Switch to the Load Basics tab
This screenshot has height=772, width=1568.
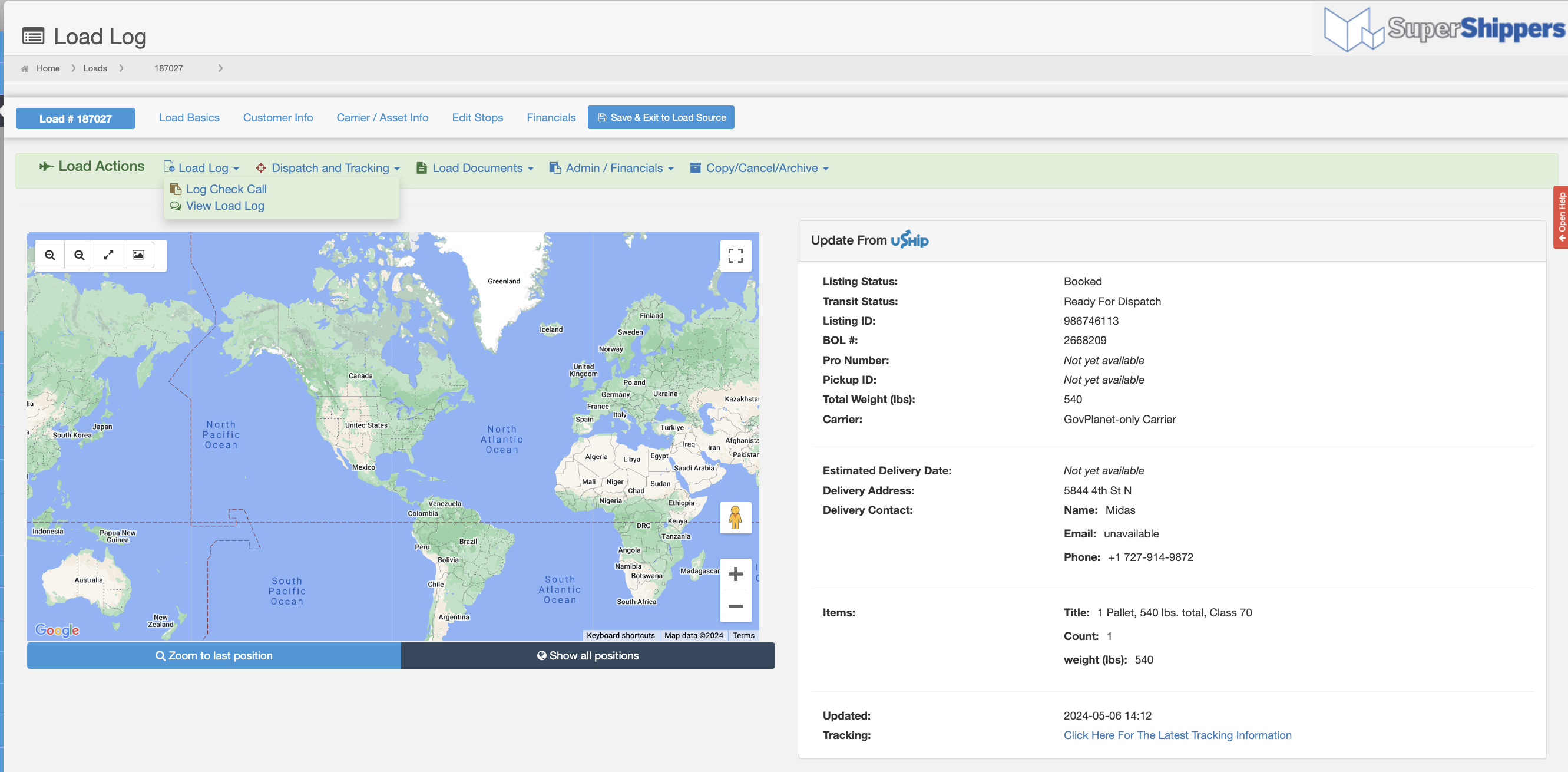(x=189, y=117)
